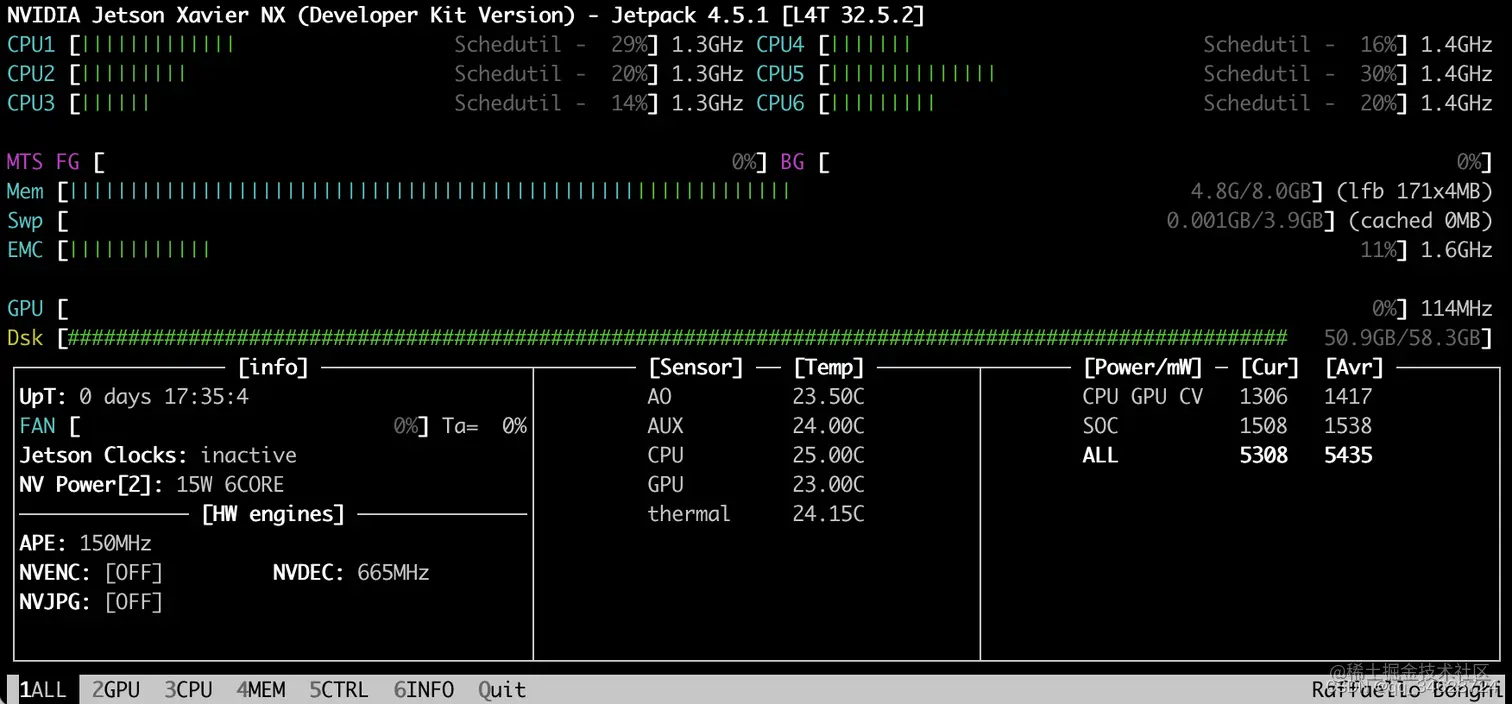Click the Swp label
Image resolution: width=1512 pixels, height=704 pixels.
pyautogui.click(x=25, y=221)
